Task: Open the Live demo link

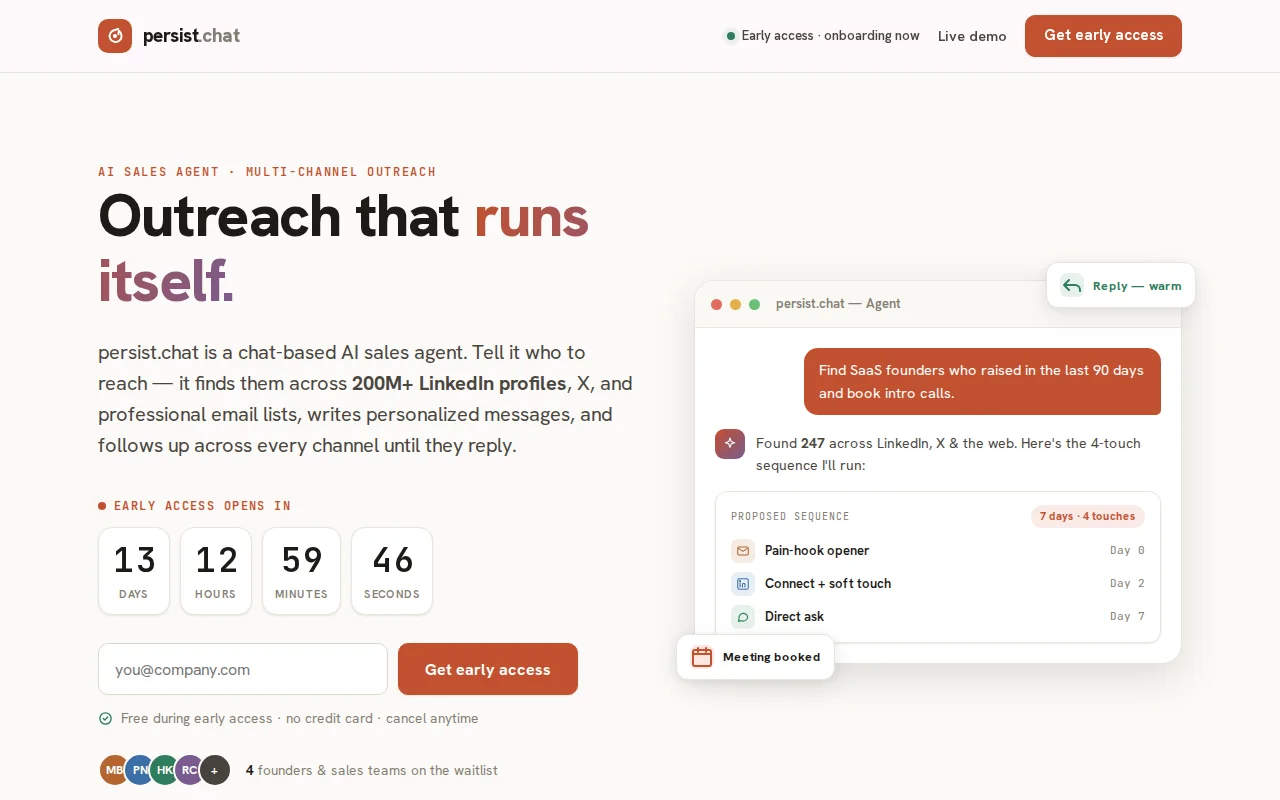Action: [x=972, y=36]
